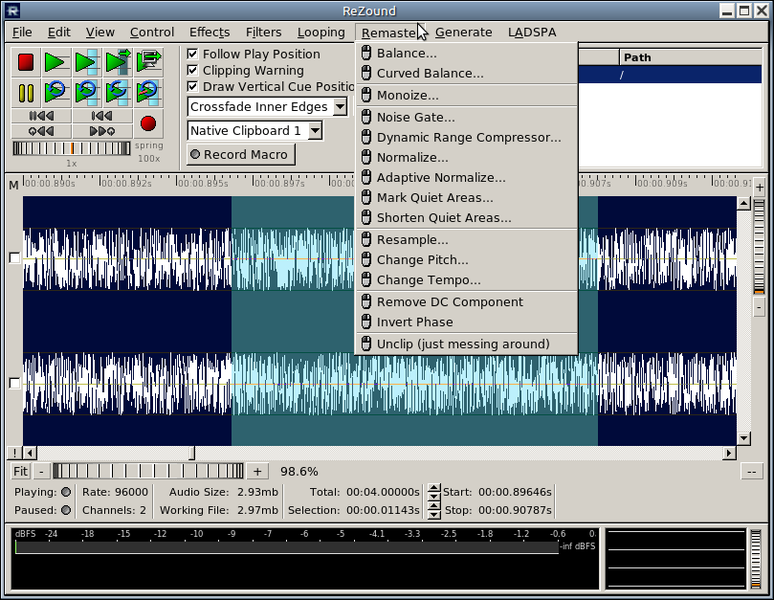Open the Looping menu
The width and height of the screenshot is (774, 600).
[321, 32]
